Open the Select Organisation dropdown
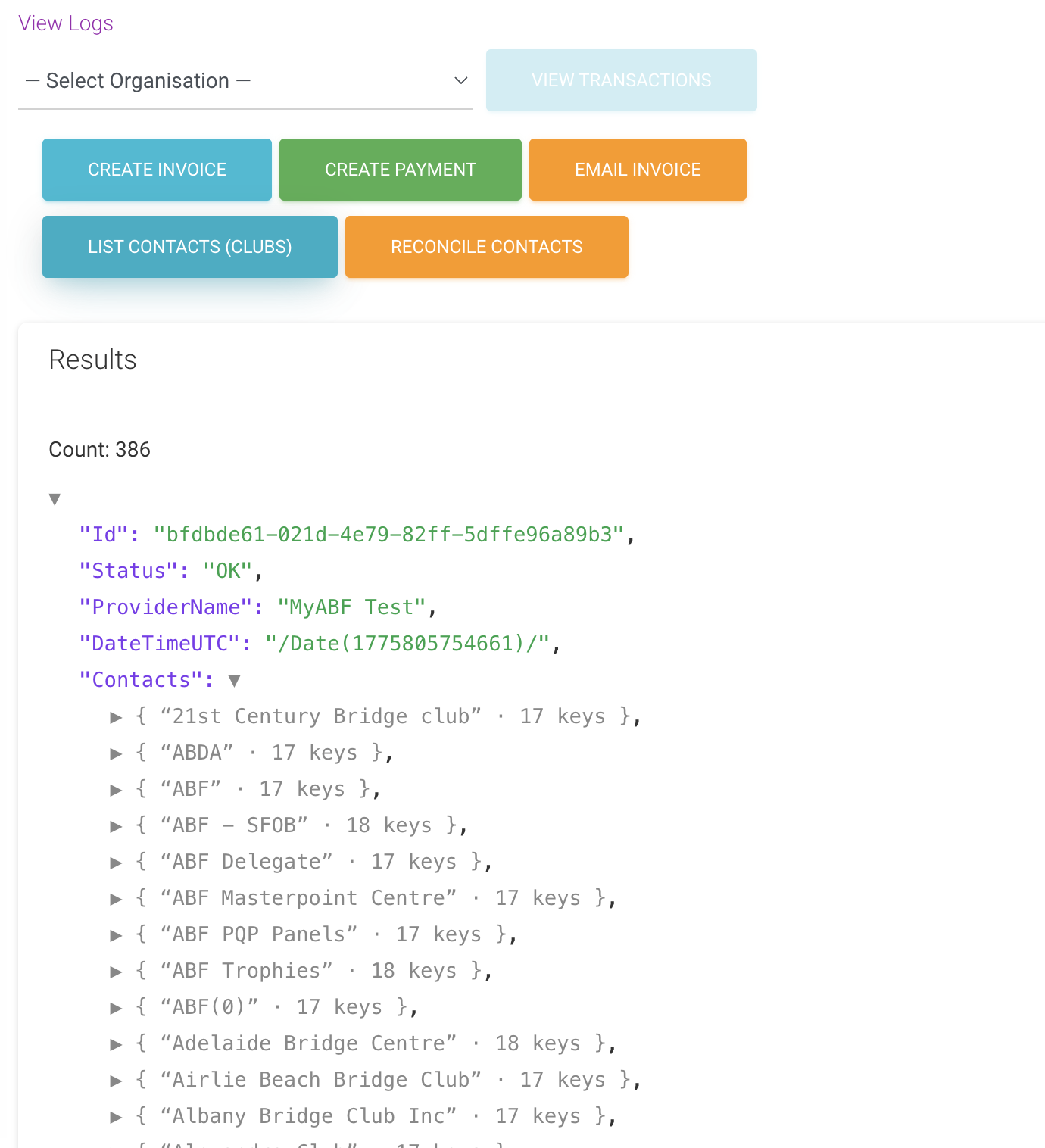Viewport: 1045px width, 1148px height. click(245, 81)
